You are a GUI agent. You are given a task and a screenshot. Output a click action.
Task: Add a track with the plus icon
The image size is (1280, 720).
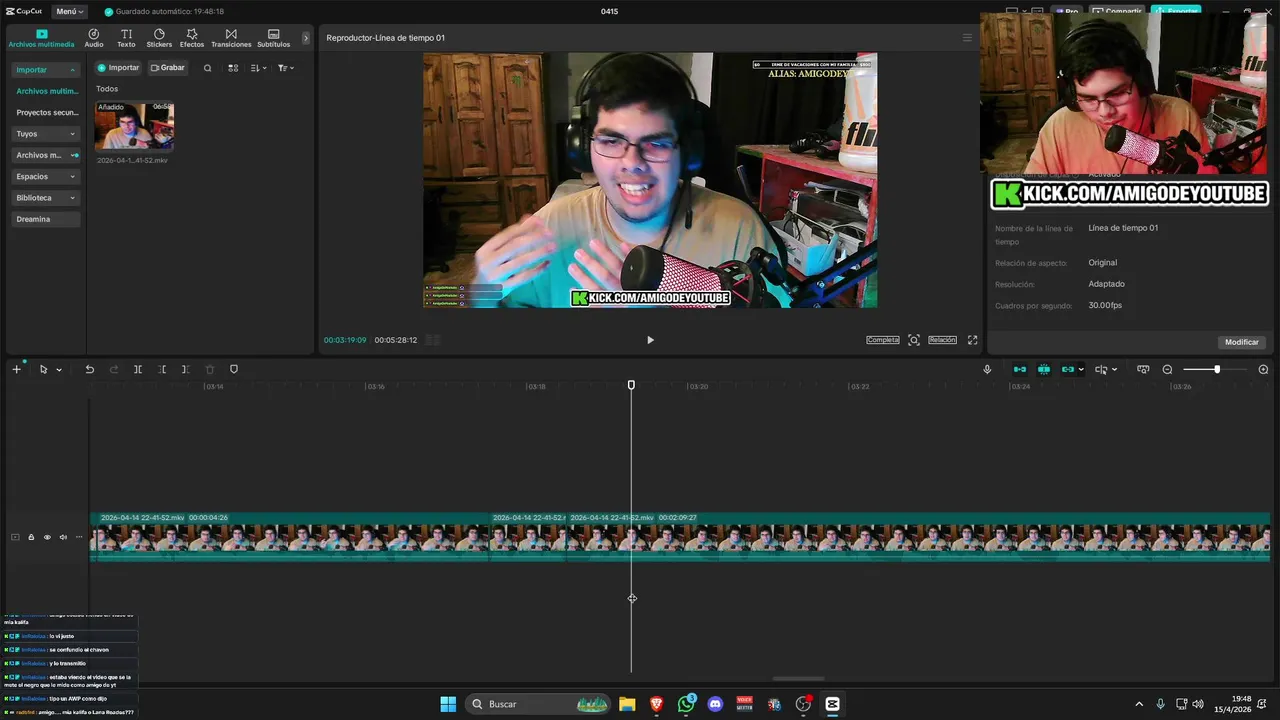pyautogui.click(x=16, y=369)
